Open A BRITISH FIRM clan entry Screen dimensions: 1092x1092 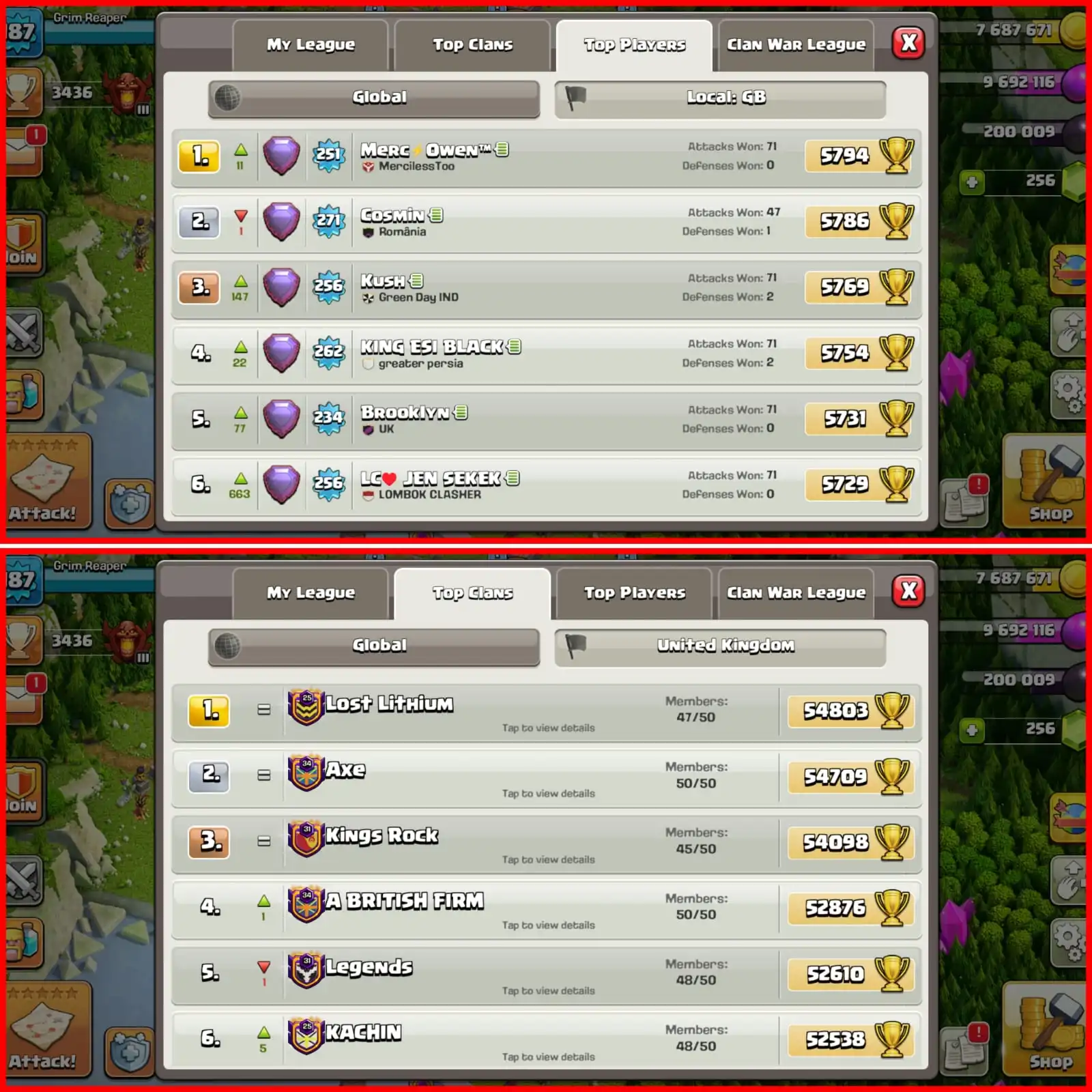point(546,908)
